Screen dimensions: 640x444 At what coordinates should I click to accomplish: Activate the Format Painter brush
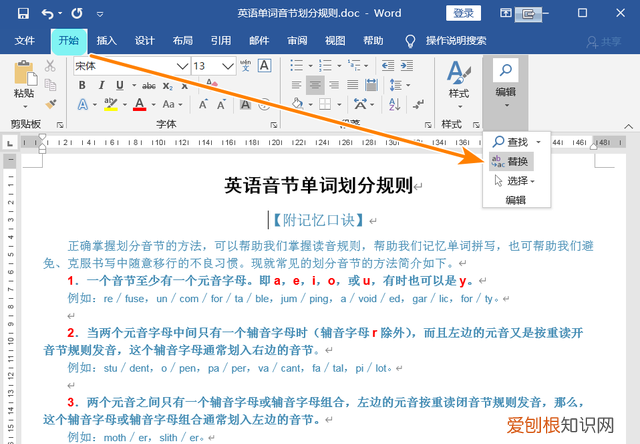(51, 104)
